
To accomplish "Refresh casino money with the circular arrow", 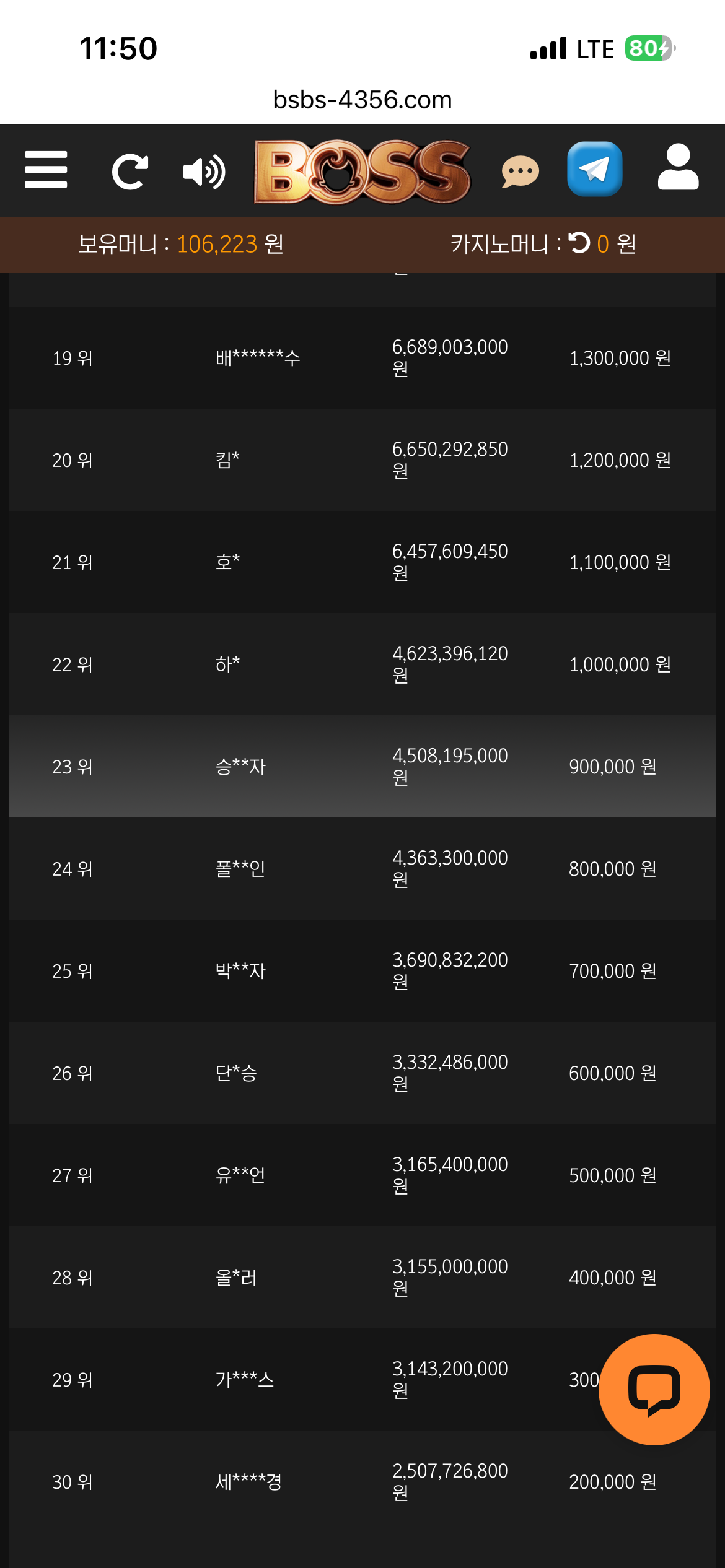I will (579, 243).
